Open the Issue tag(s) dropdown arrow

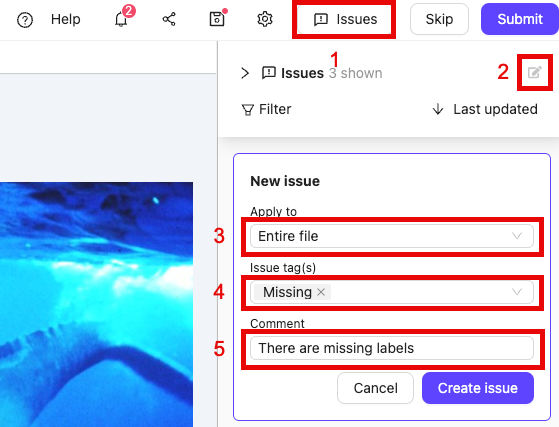517,292
